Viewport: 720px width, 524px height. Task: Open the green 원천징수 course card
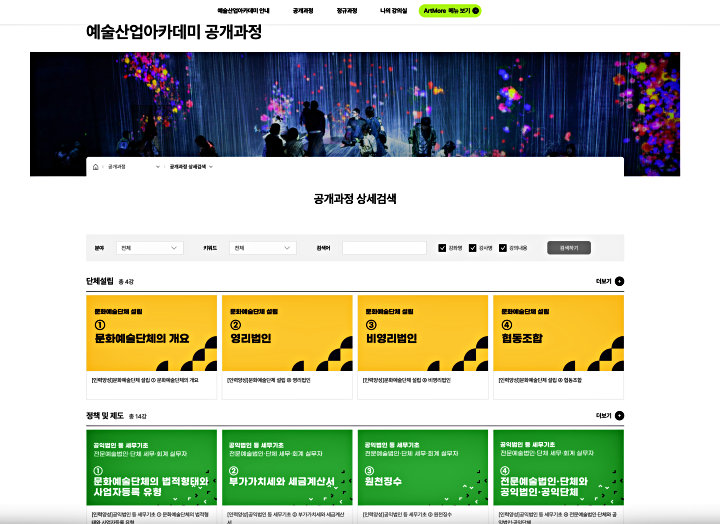422,468
